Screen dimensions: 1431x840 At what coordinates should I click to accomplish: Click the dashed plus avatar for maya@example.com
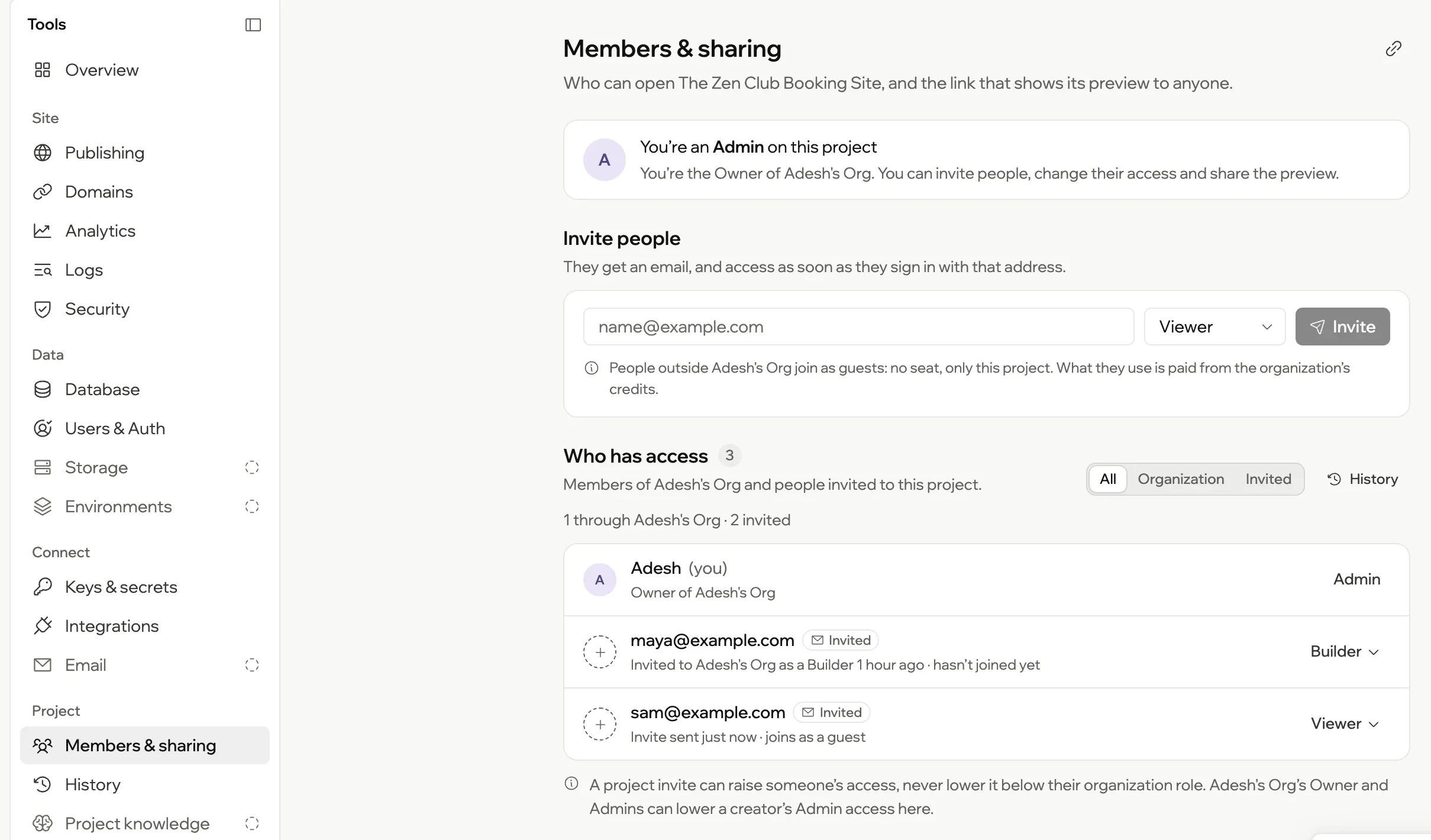point(600,652)
